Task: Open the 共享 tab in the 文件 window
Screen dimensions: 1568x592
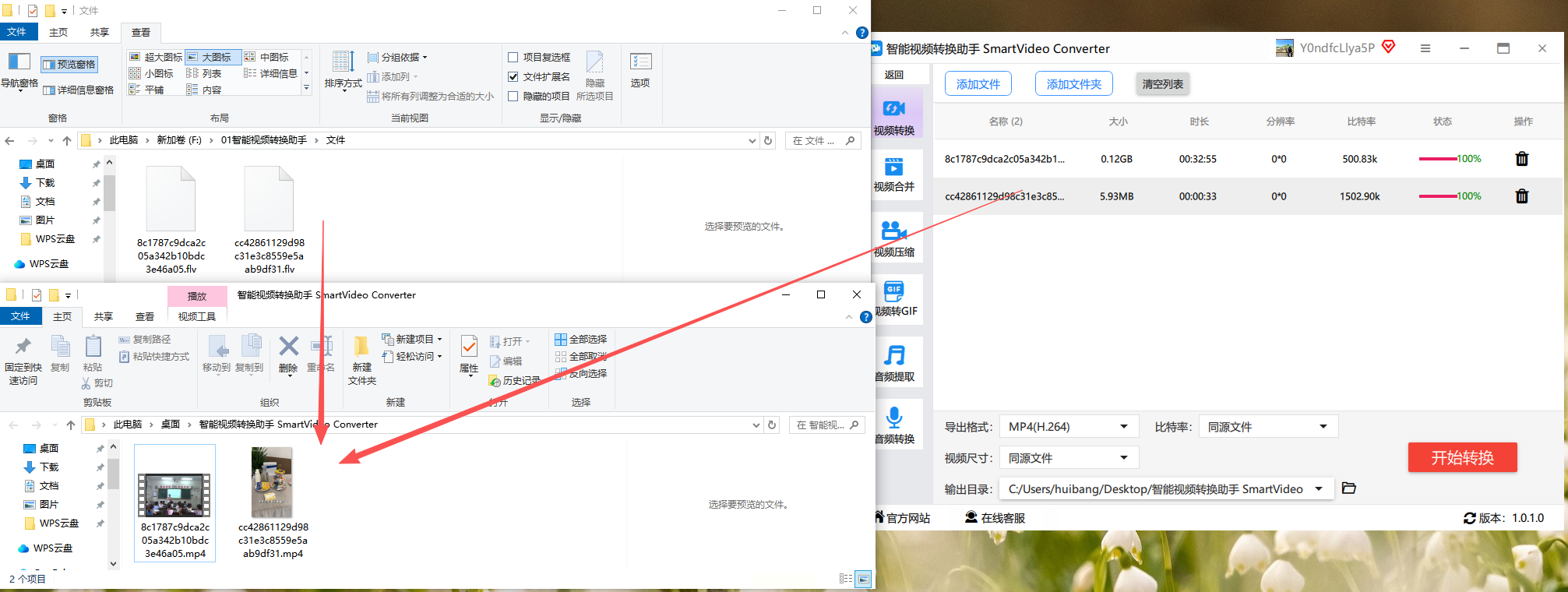Action: 99,33
